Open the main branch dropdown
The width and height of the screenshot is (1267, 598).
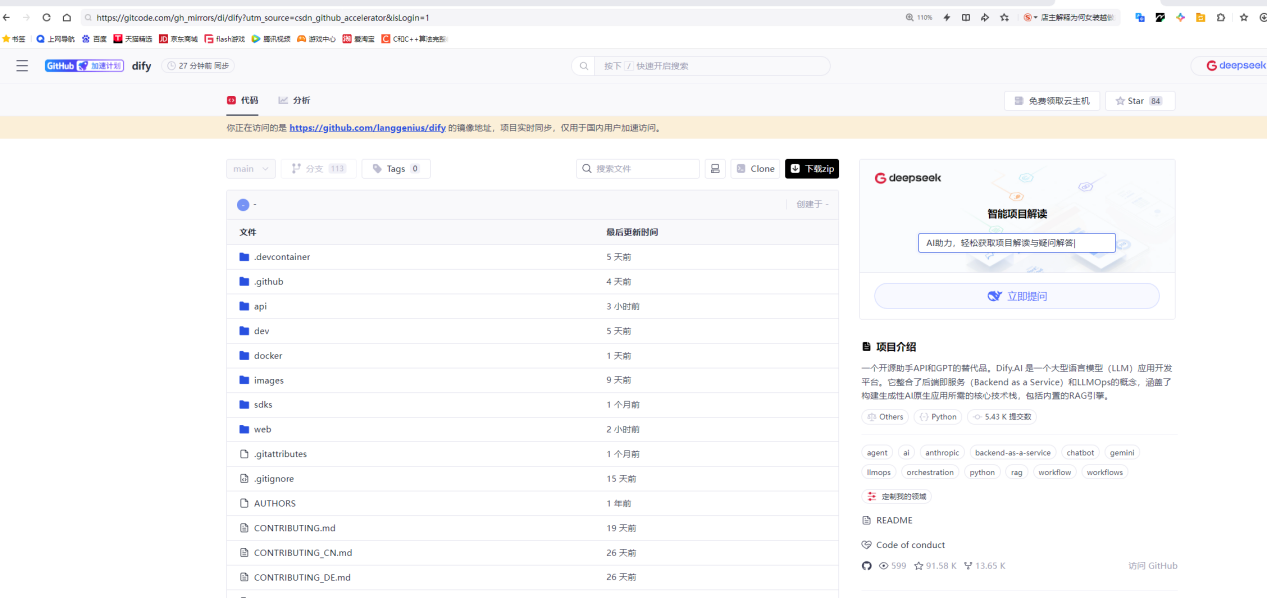click(250, 168)
